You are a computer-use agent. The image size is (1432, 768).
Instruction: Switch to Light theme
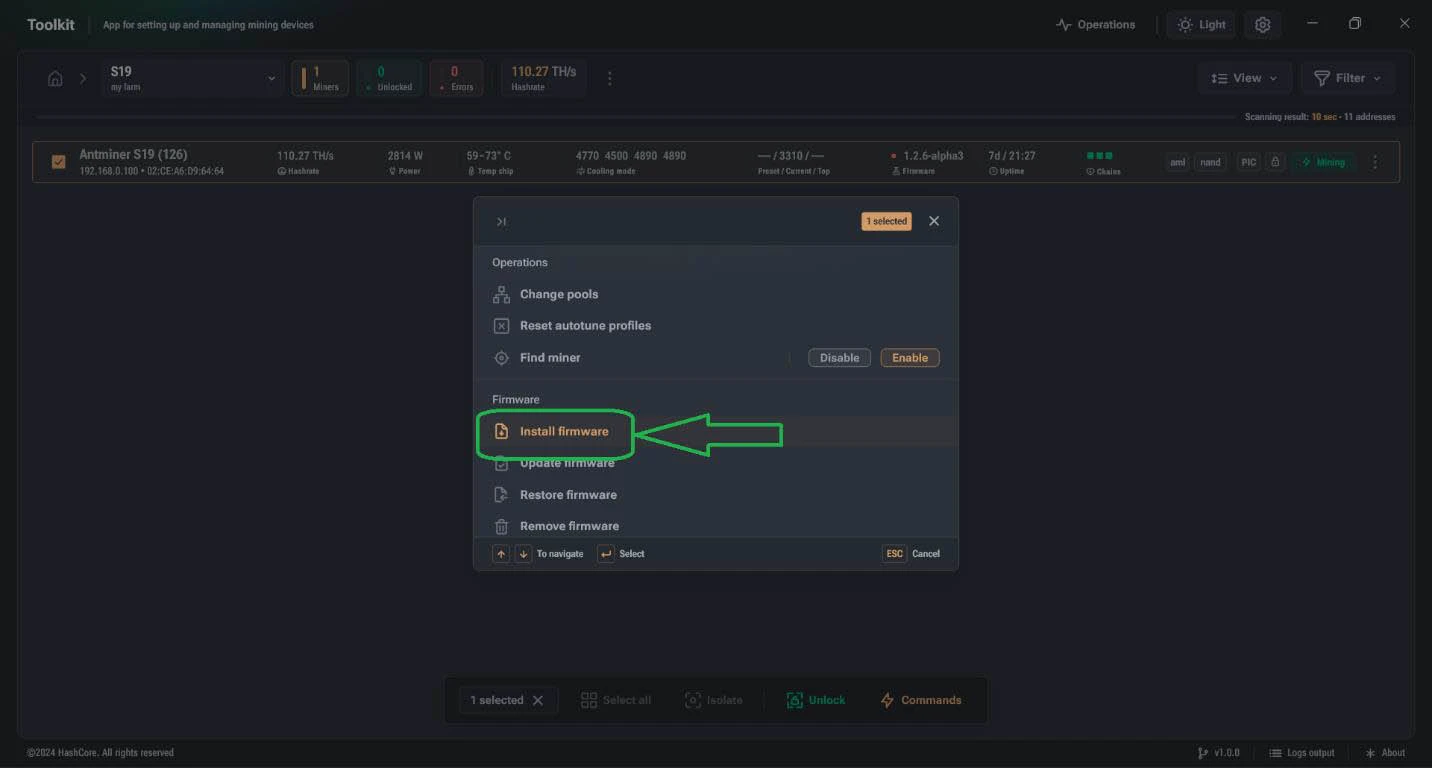click(1201, 24)
